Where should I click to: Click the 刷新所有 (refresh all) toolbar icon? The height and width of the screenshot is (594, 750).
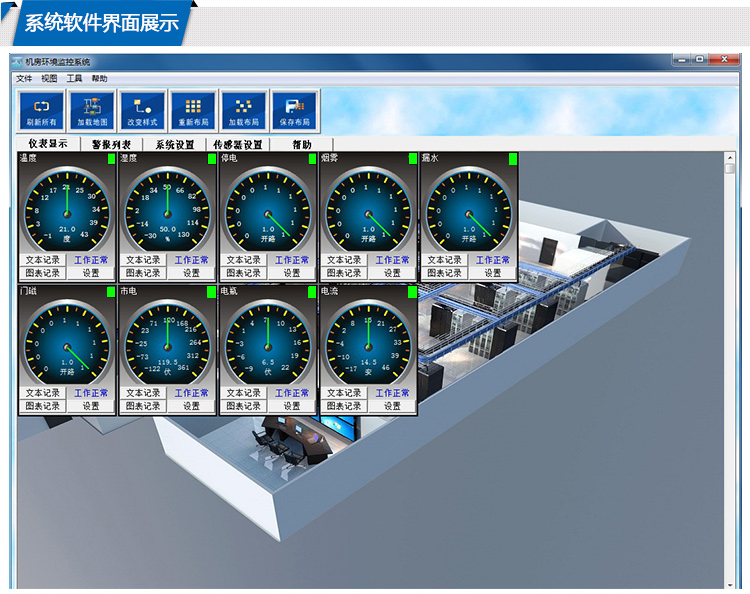pos(42,110)
